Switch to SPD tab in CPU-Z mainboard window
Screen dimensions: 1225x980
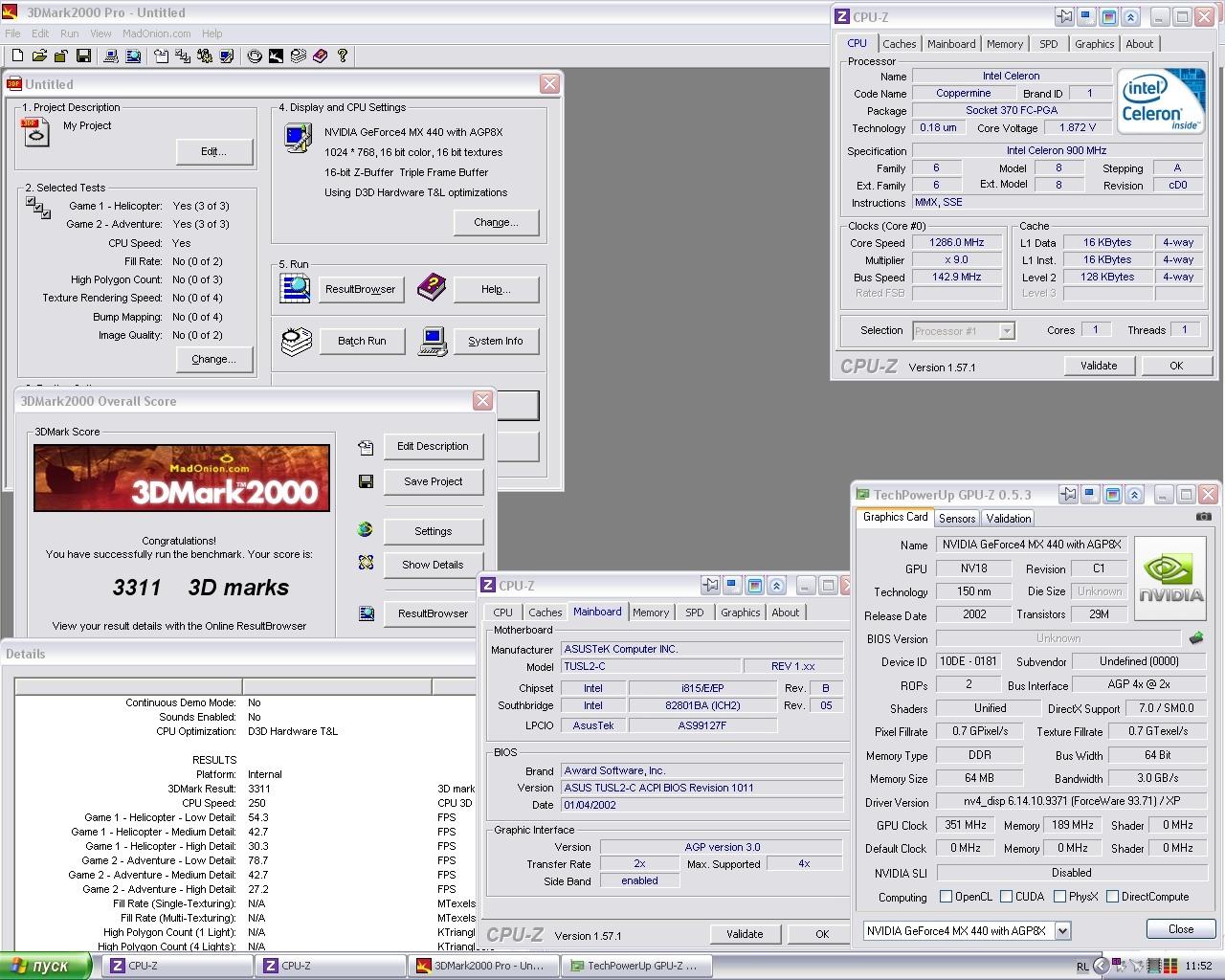click(695, 612)
